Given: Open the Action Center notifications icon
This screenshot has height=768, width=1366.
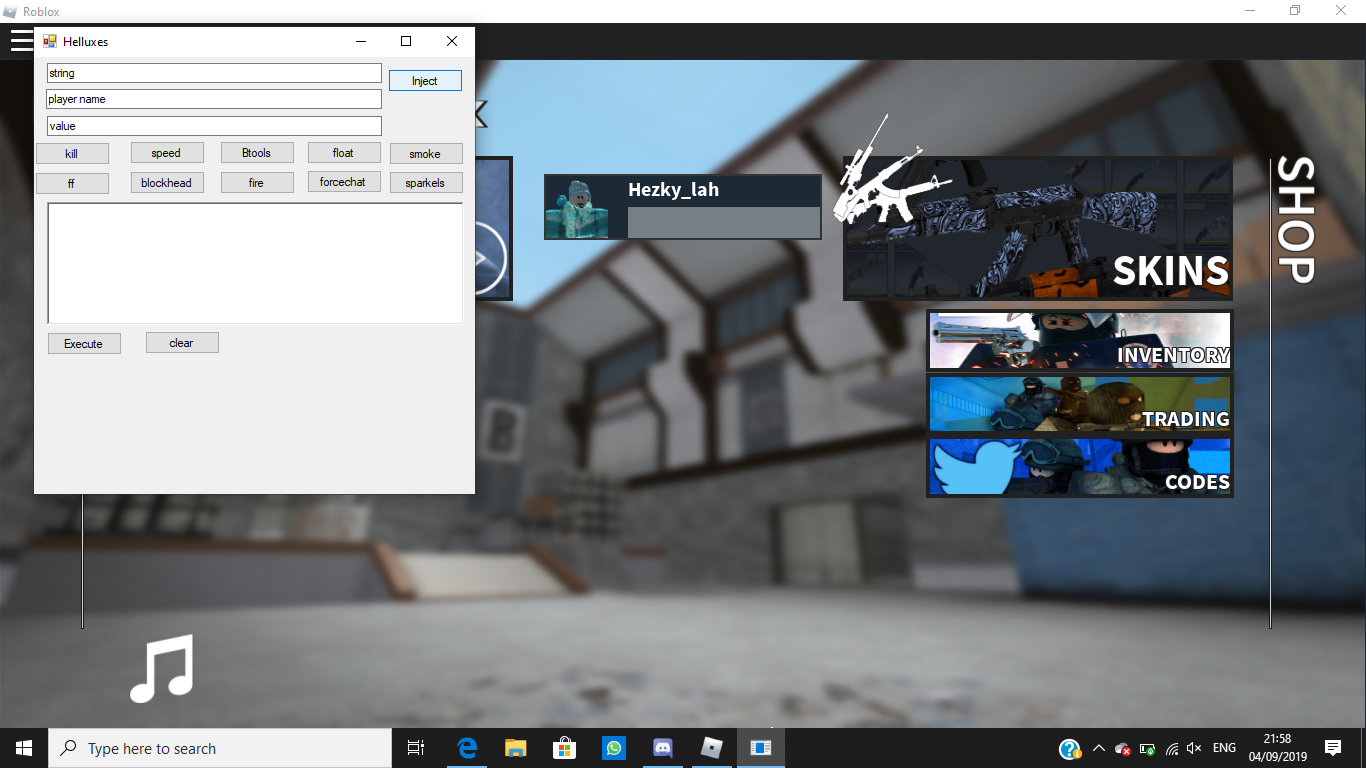Looking at the screenshot, I should pyautogui.click(x=1332, y=748).
